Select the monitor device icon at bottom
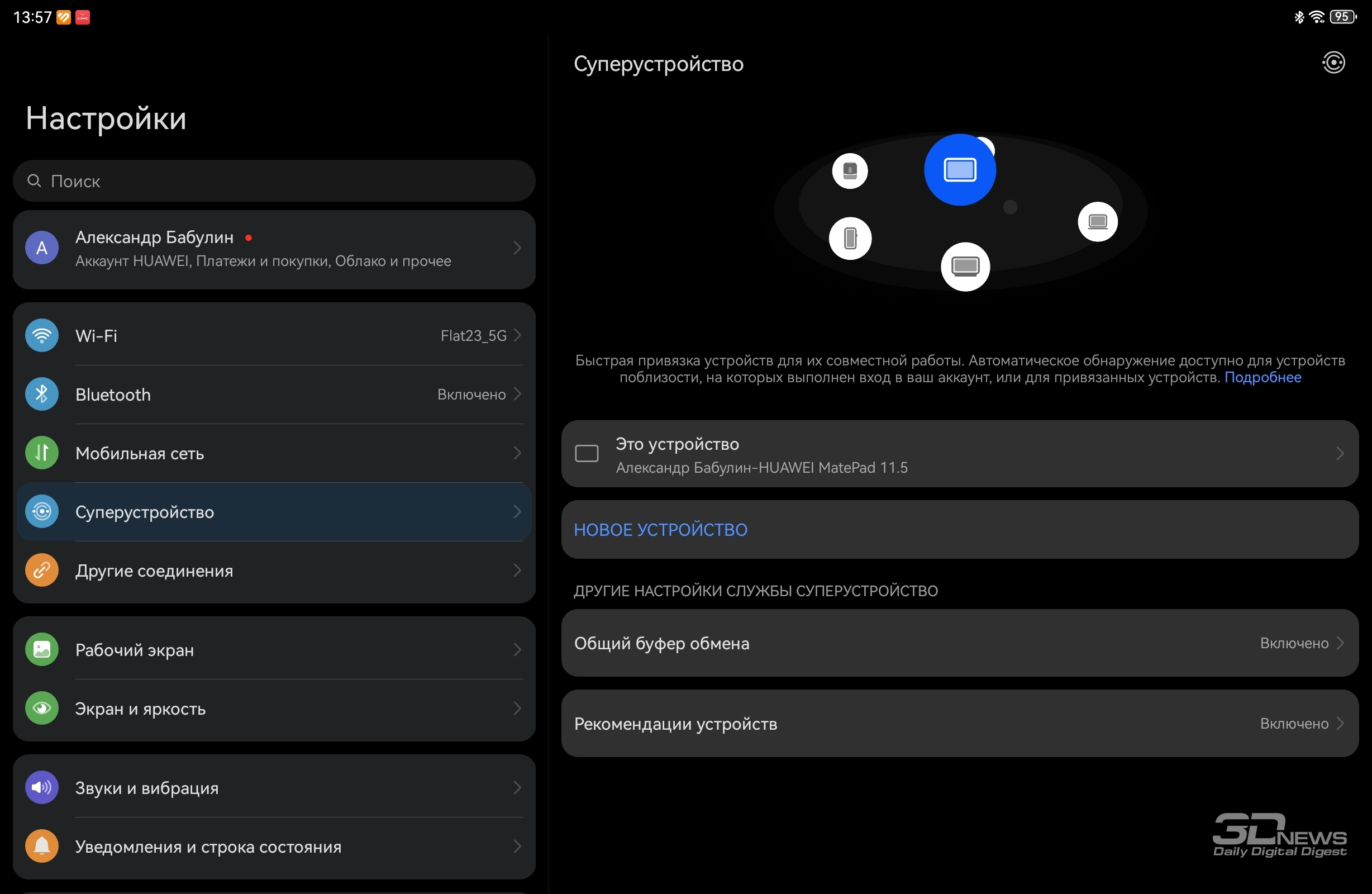This screenshot has height=894, width=1372. 965,267
